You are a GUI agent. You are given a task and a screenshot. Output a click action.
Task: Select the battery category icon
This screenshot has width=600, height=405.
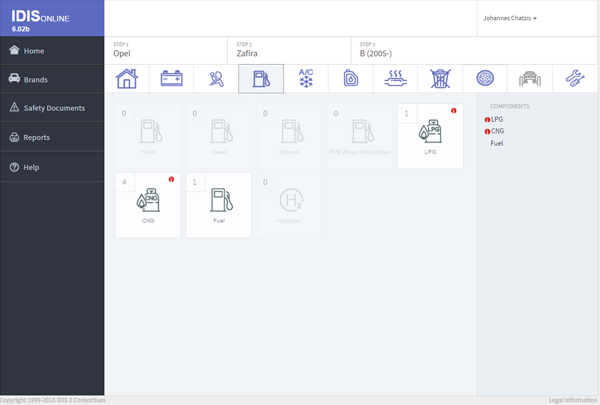171,78
